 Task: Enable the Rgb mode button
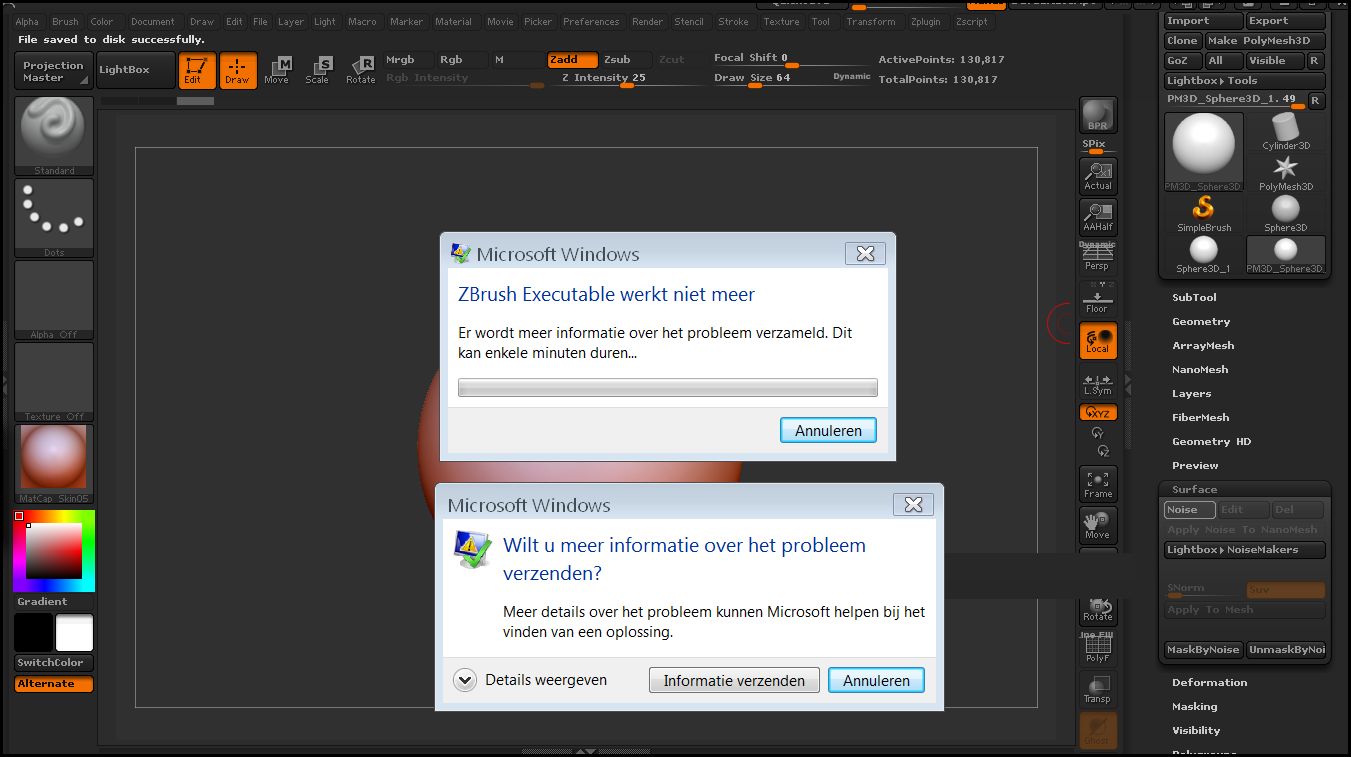(463, 60)
